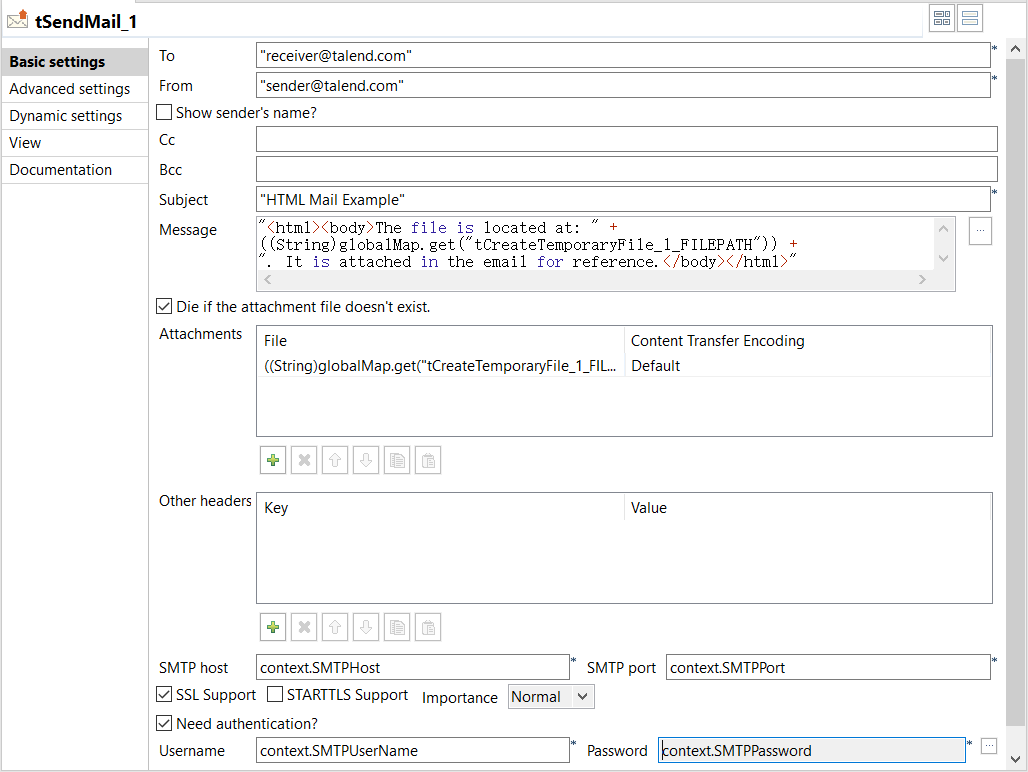Viewport: 1028px width, 772px height.
Task: Click the delete icon under Attachments table
Action: (x=305, y=460)
